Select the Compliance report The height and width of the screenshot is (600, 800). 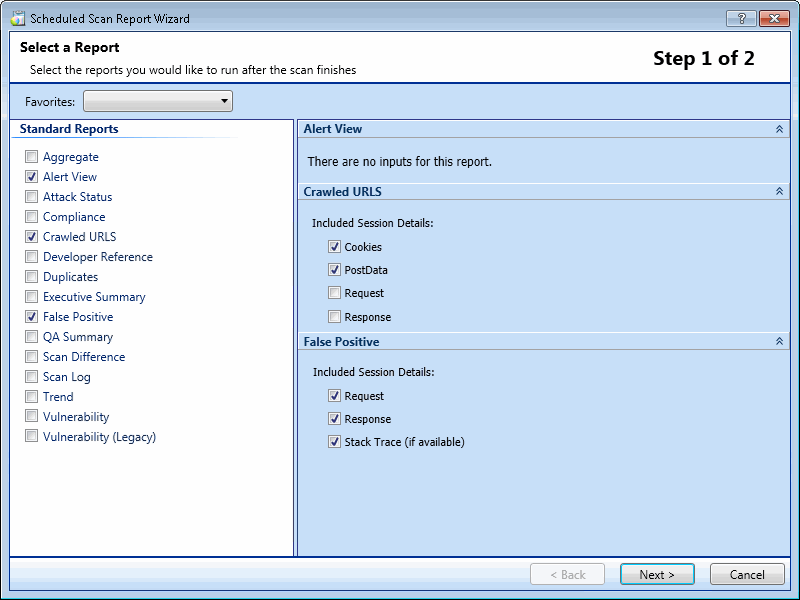point(30,217)
